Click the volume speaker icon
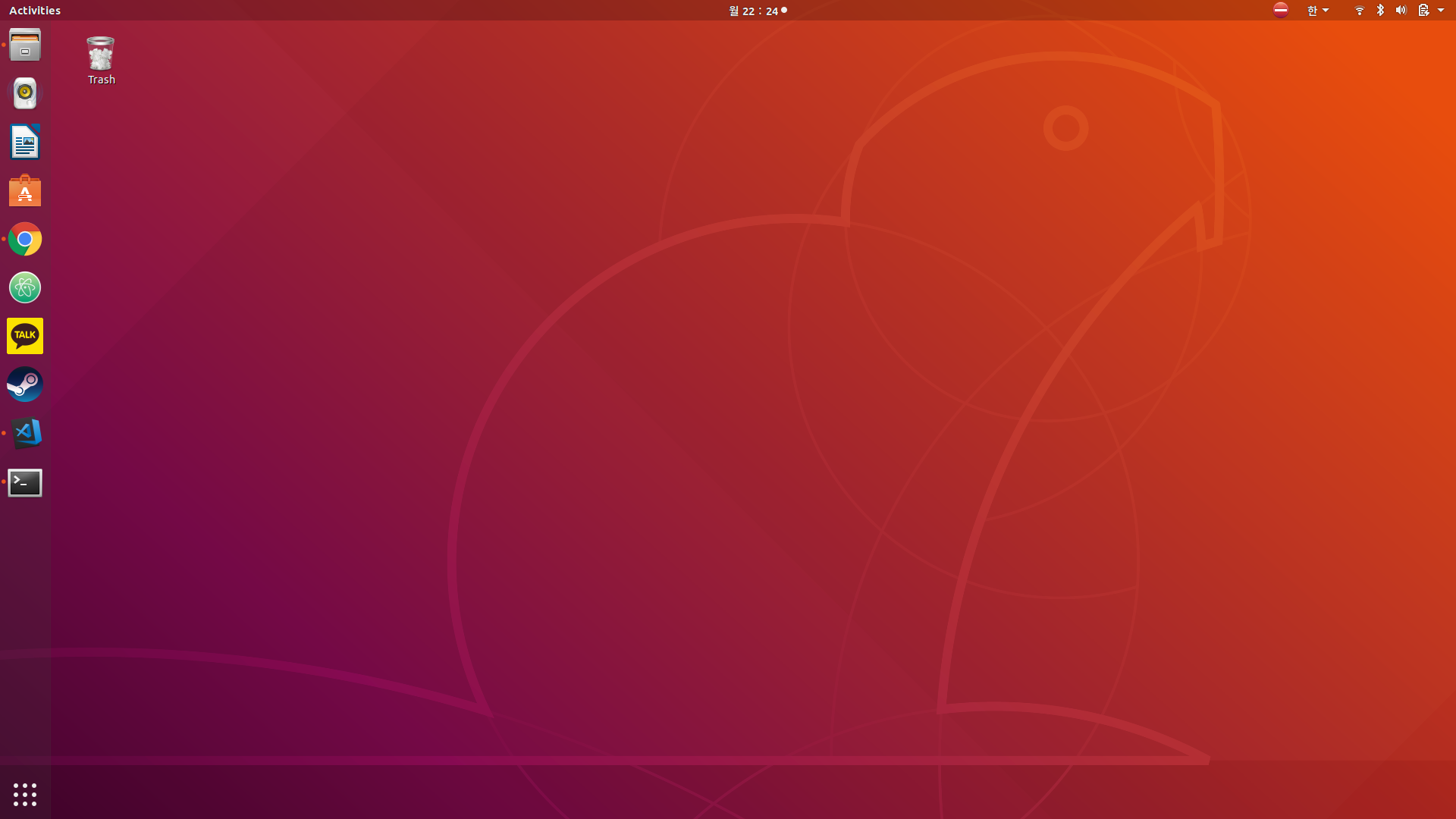 coord(1401,11)
